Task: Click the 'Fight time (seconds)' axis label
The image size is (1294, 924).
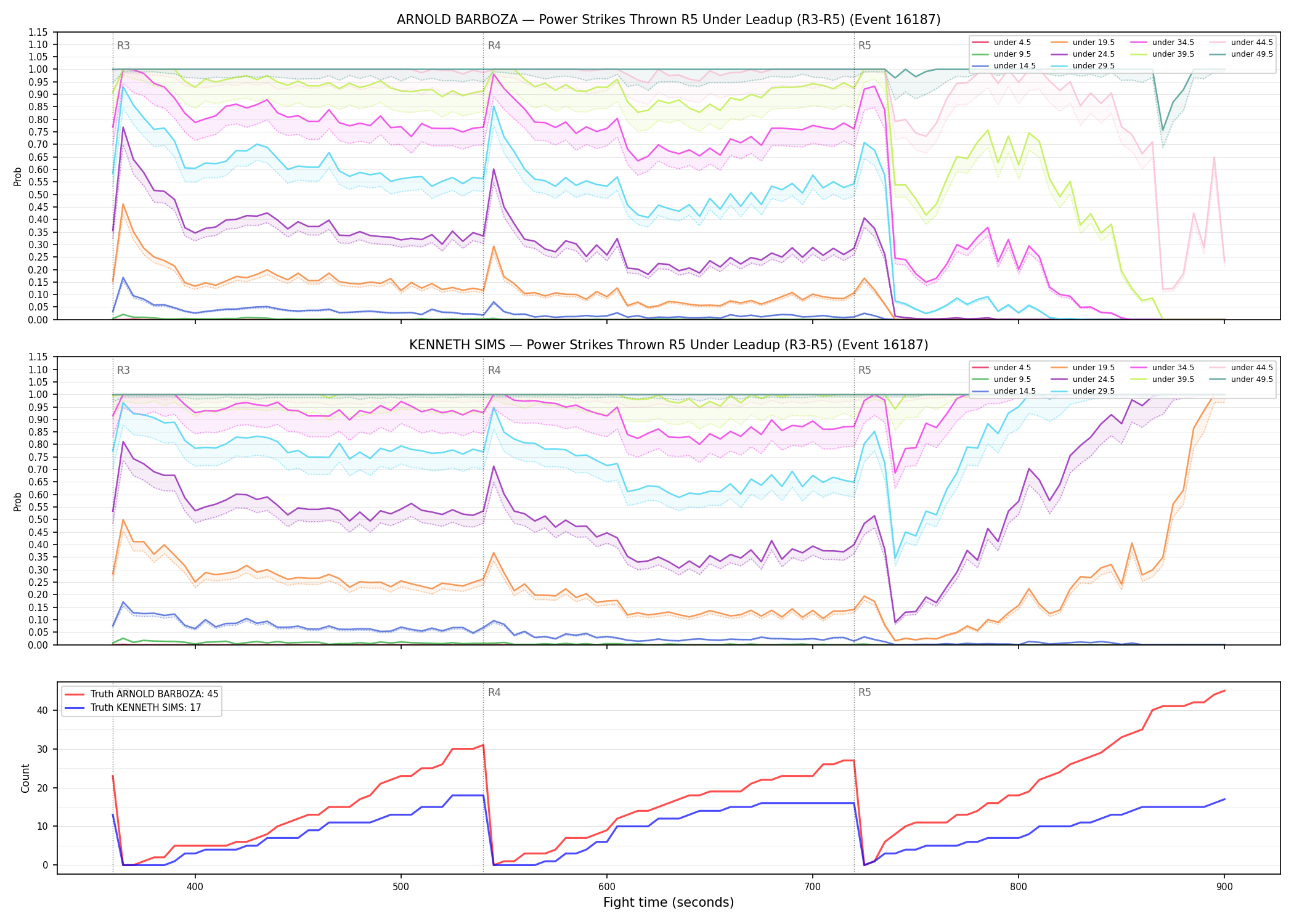Action: [x=669, y=902]
